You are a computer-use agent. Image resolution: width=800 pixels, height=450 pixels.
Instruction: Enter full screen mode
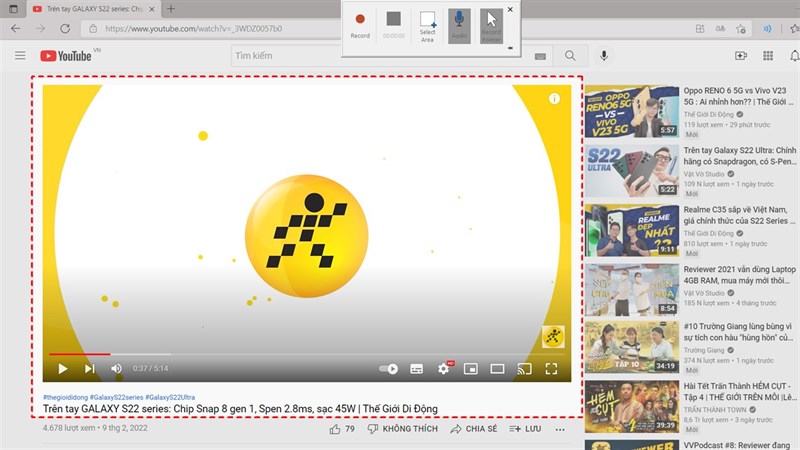(551, 368)
